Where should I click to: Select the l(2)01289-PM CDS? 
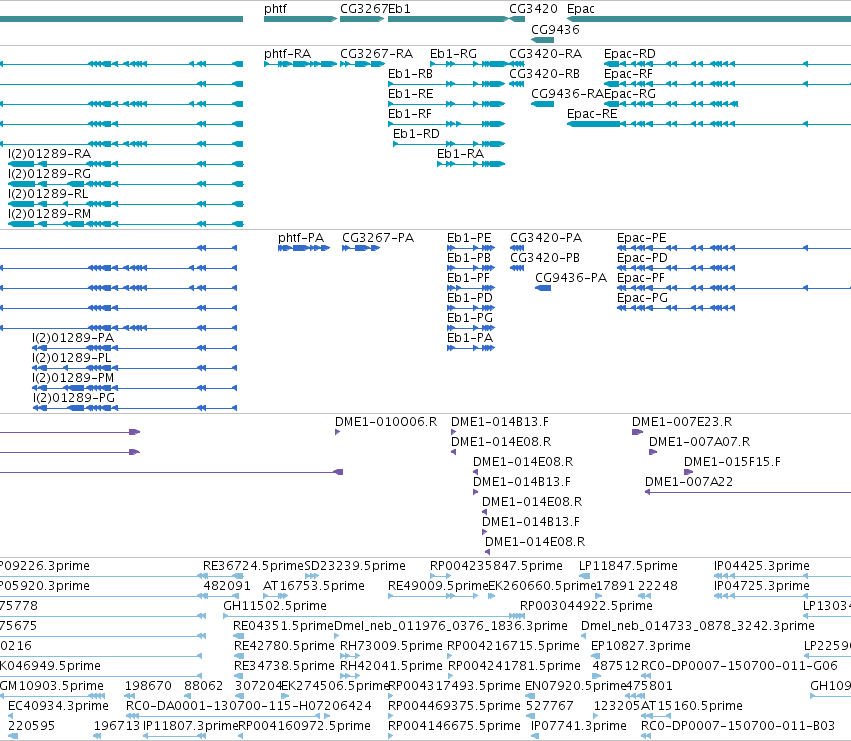[x=135, y=388]
